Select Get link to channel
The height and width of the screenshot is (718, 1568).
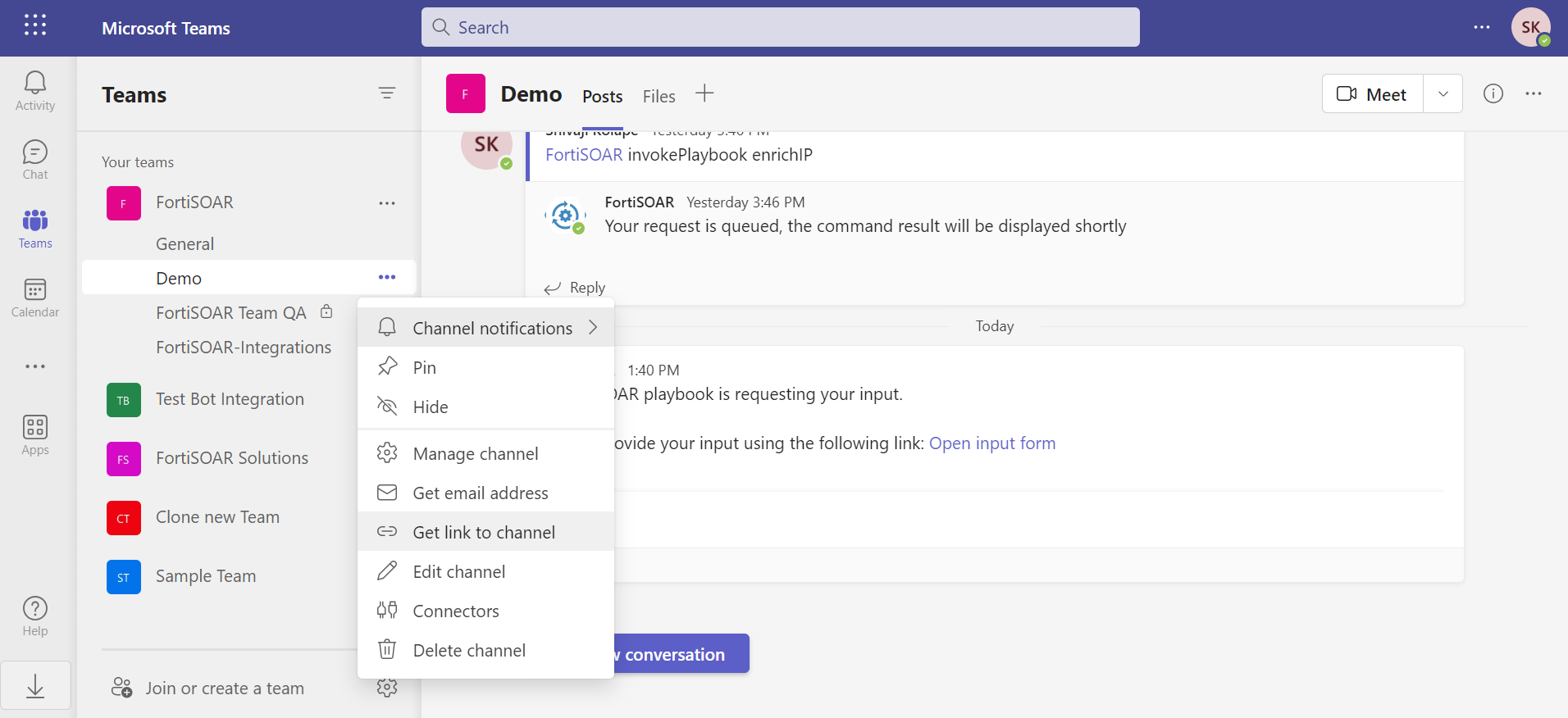click(484, 533)
